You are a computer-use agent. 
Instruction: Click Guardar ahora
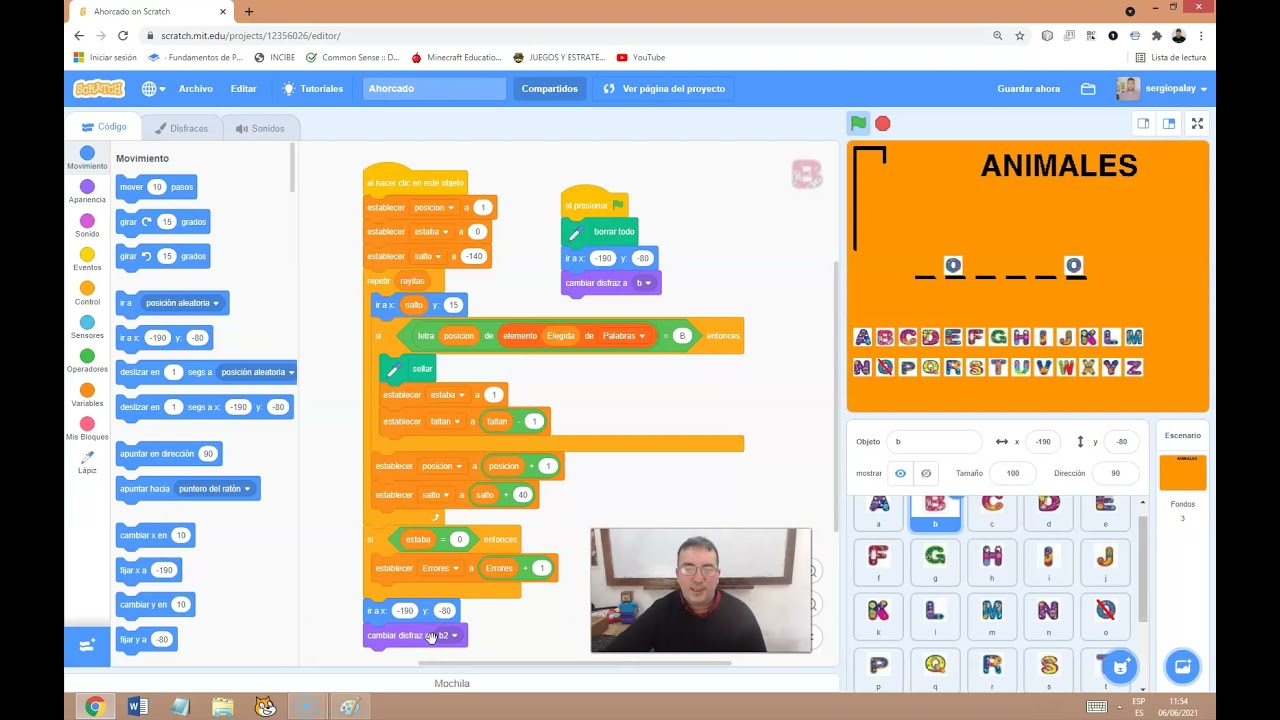1028,88
